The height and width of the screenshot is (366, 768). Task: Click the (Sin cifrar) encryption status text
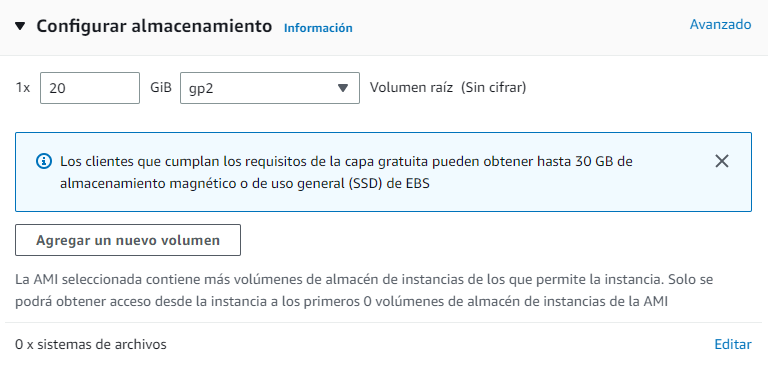(494, 88)
